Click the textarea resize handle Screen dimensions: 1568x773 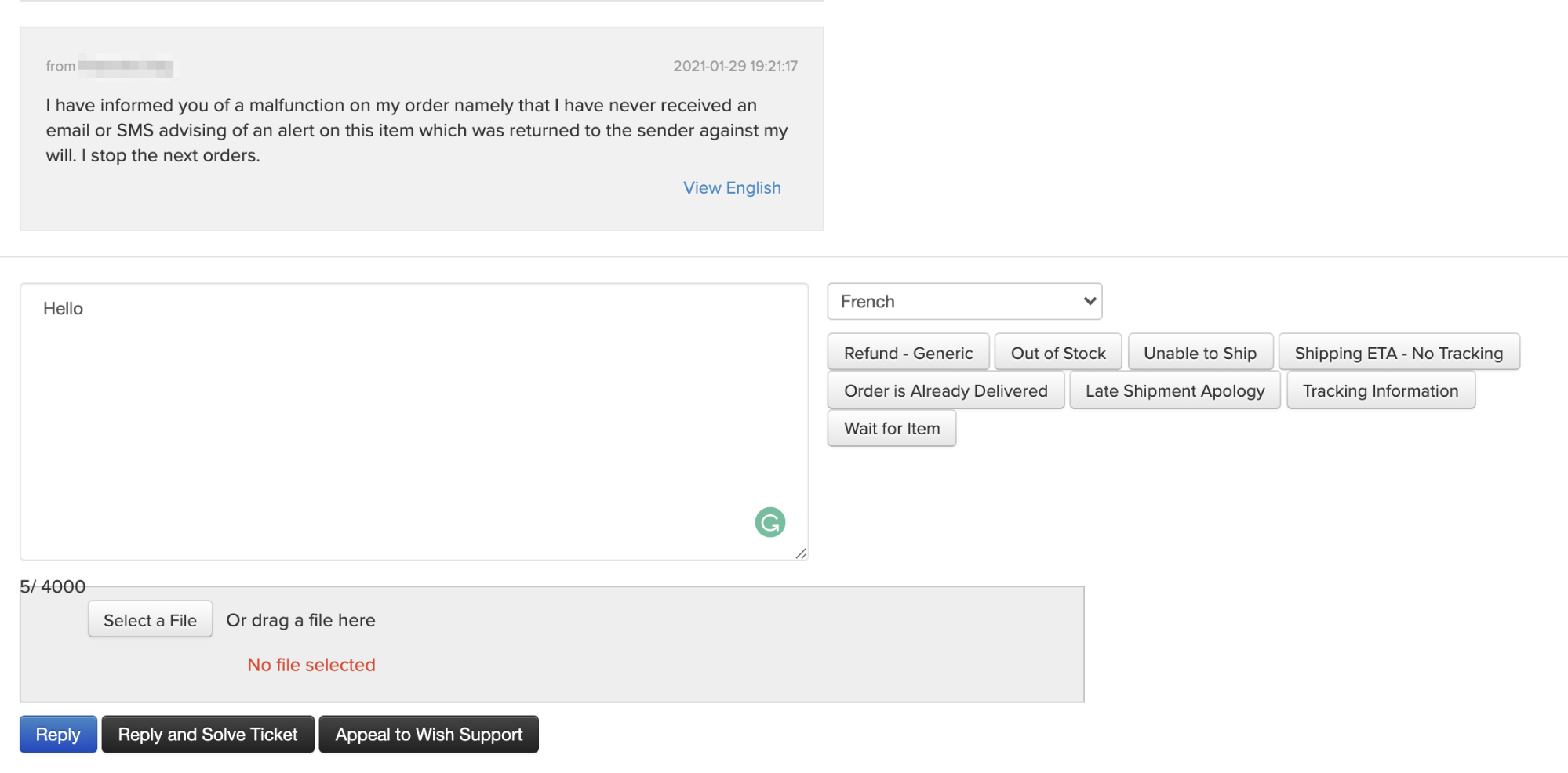tap(801, 553)
